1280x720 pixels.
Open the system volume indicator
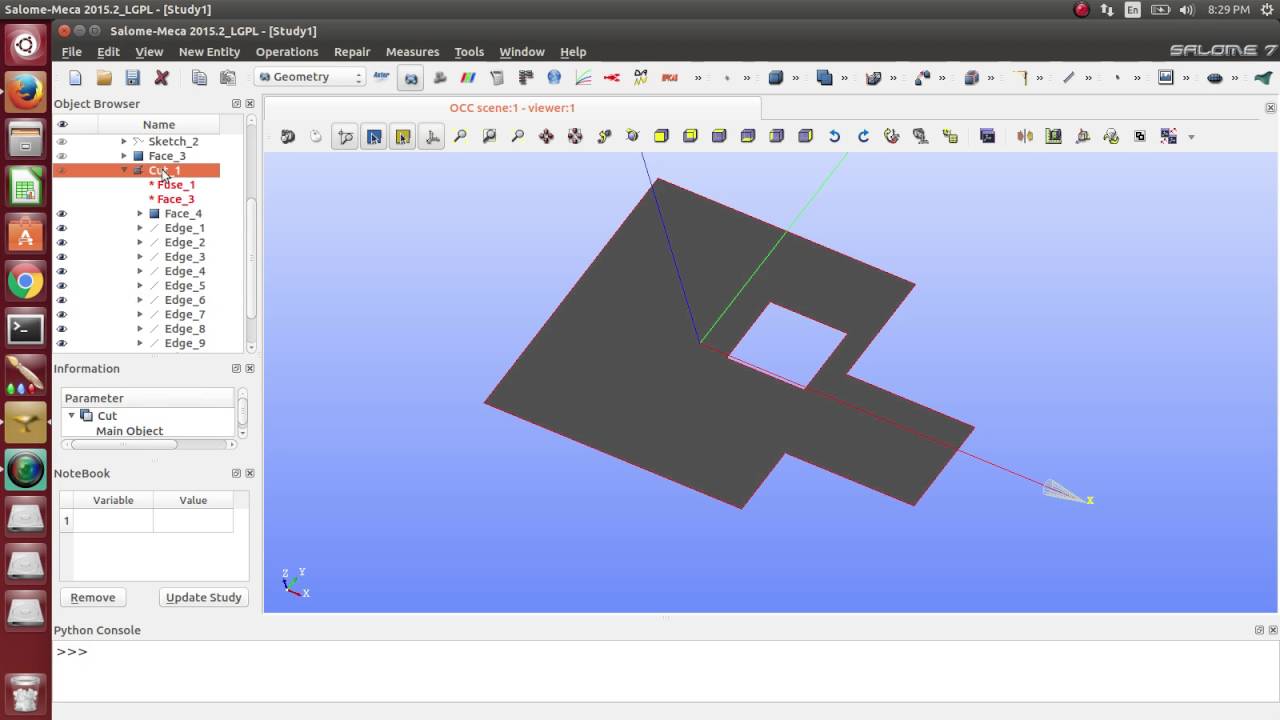1186,10
